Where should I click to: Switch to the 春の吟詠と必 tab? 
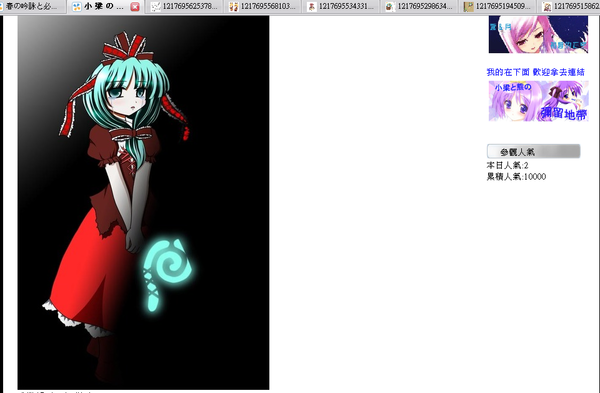[32, 7]
